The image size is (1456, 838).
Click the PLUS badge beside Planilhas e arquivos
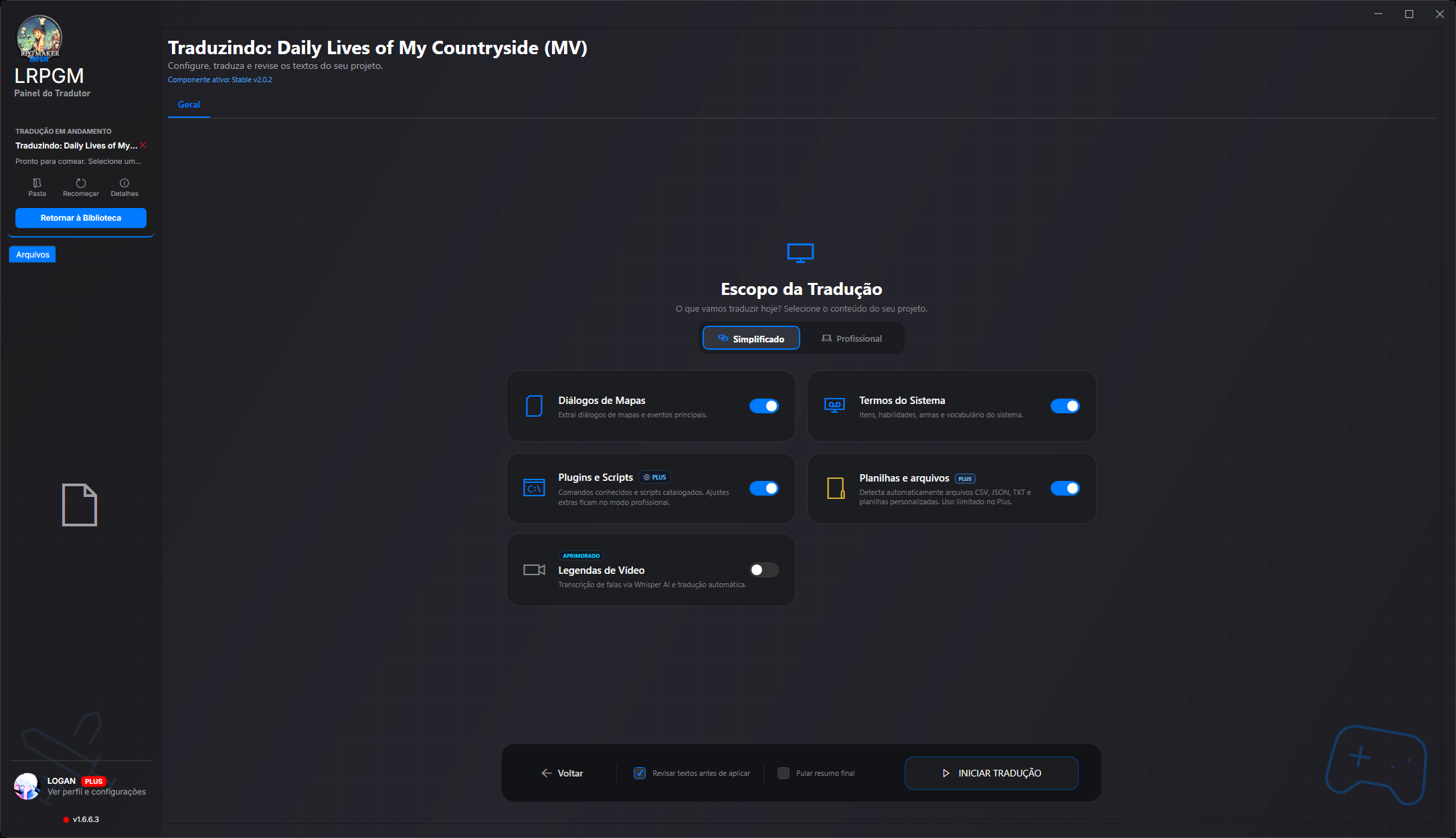click(965, 479)
